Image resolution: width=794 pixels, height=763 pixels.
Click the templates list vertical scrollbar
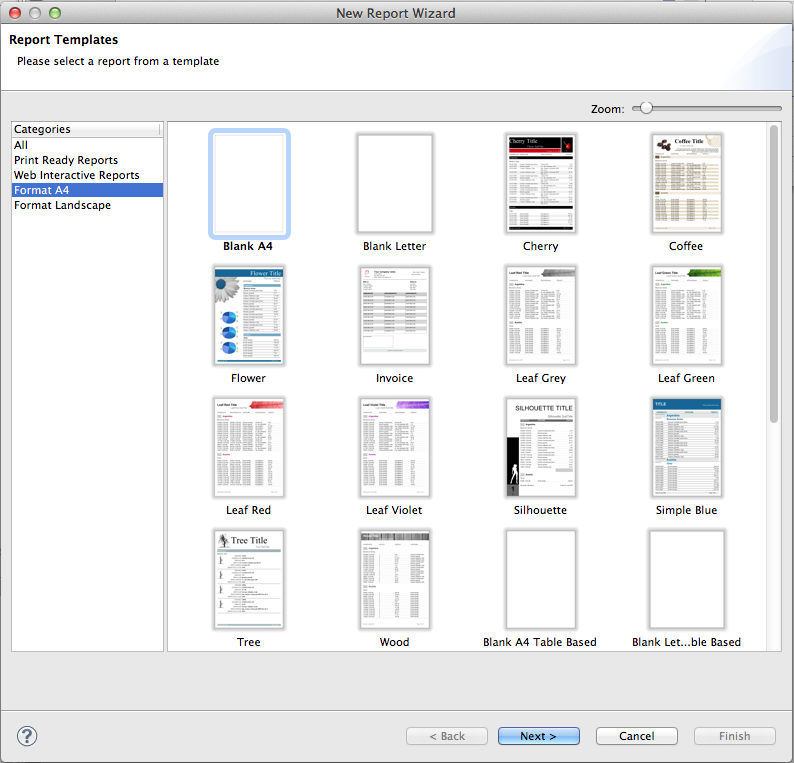[773, 274]
